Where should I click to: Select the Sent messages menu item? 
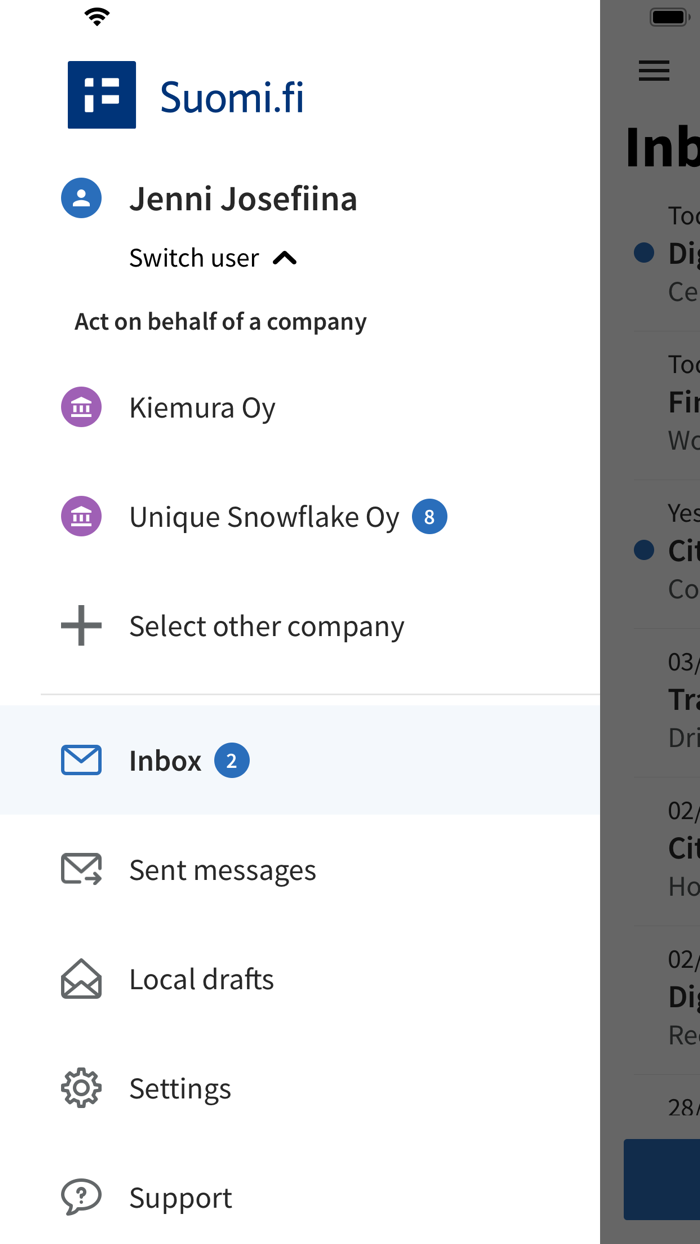(x=223, y=869)
